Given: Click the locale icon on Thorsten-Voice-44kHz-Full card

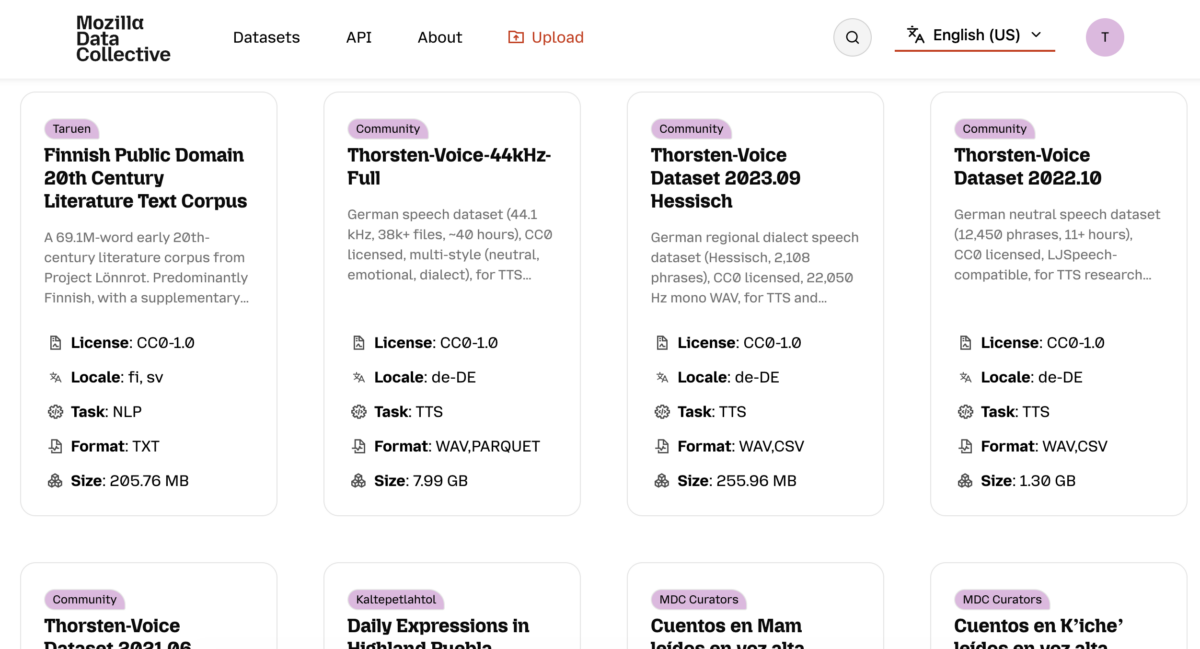Looking at the screenshot, I should [359, 377].
